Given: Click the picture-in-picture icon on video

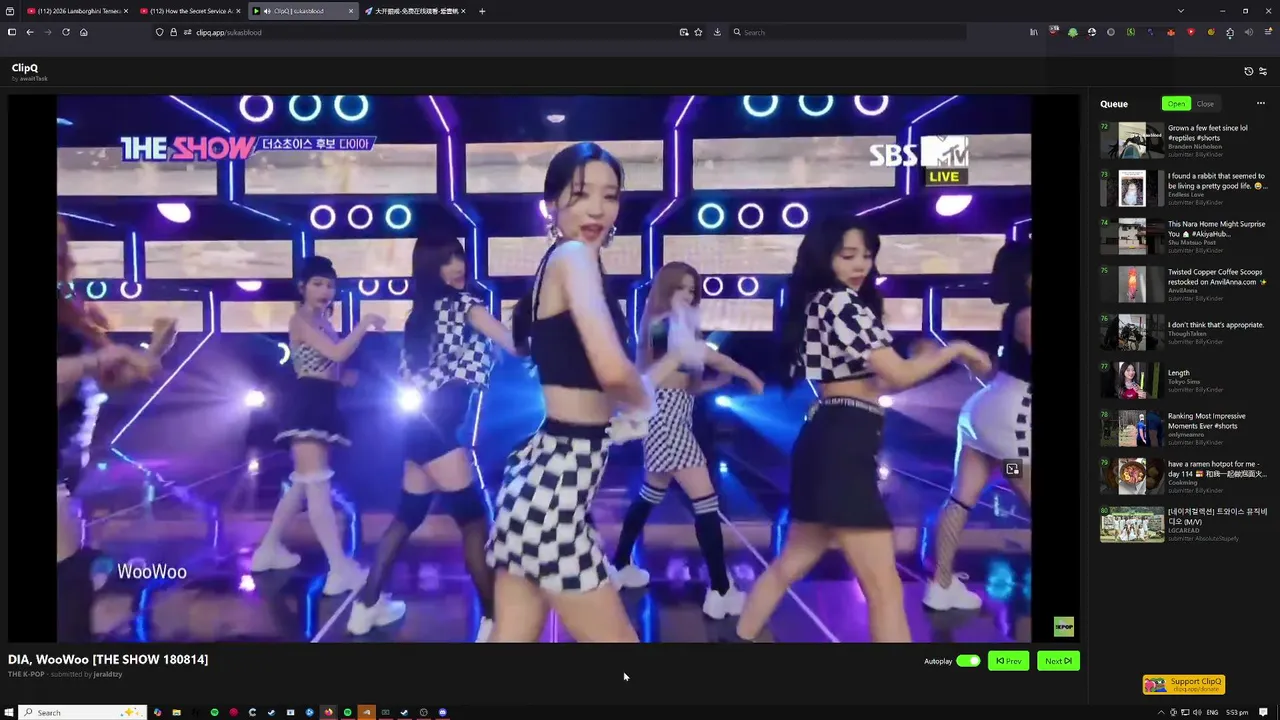Looking at the screenshot, I should point(1012,469).
